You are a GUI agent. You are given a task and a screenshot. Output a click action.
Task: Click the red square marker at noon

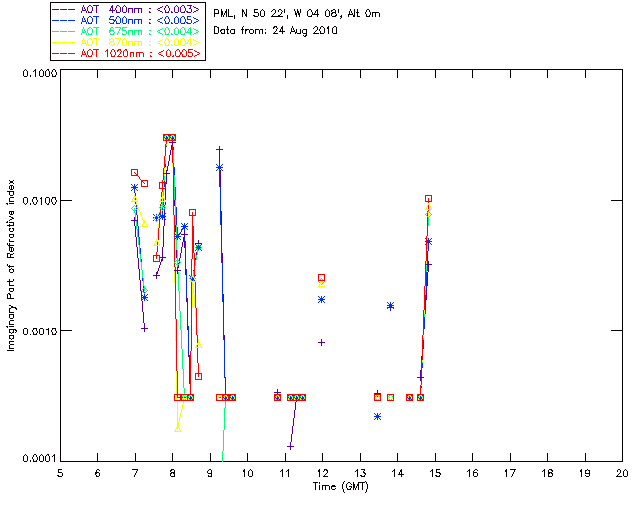coord(322,278)
